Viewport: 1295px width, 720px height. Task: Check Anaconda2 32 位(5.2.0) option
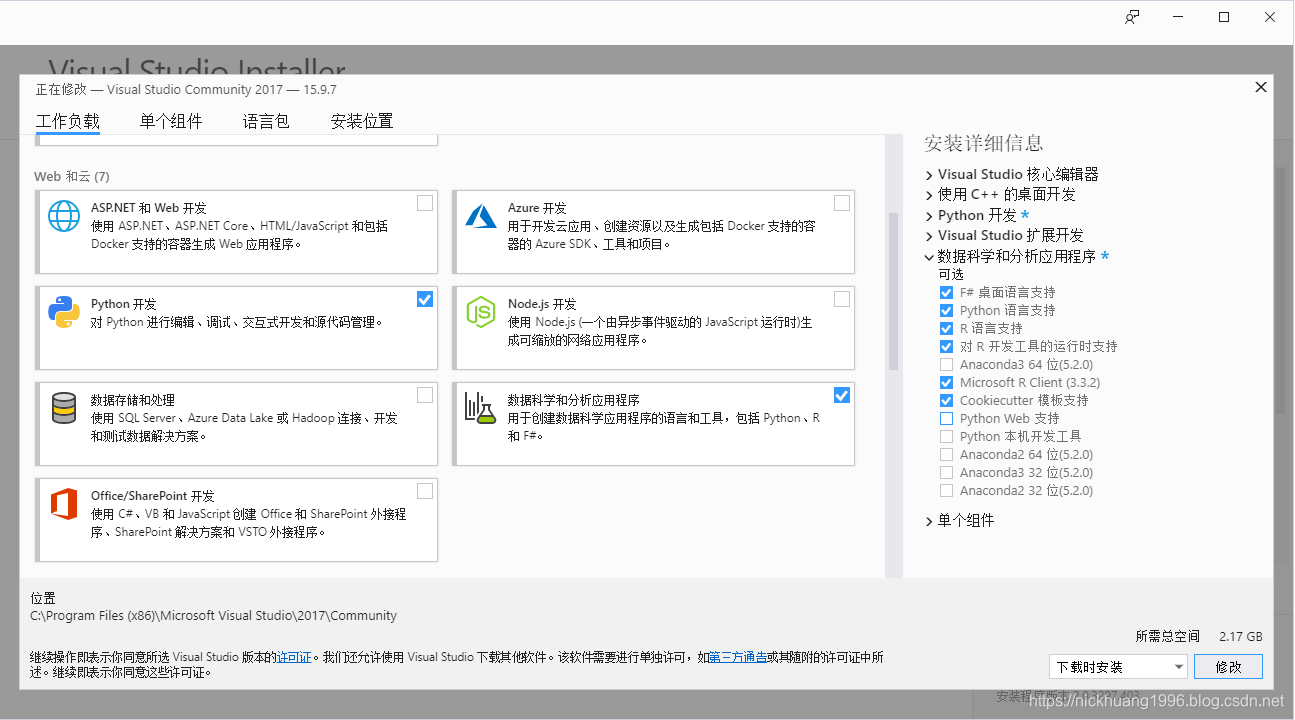tap(946, 491)
